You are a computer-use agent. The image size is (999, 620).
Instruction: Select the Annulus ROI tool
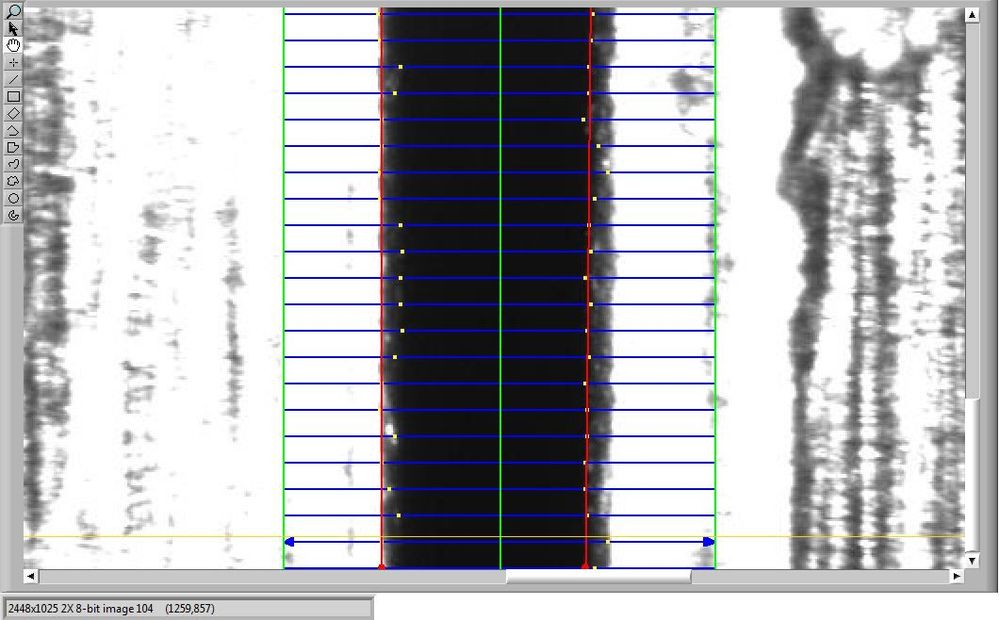coord(13,215)
